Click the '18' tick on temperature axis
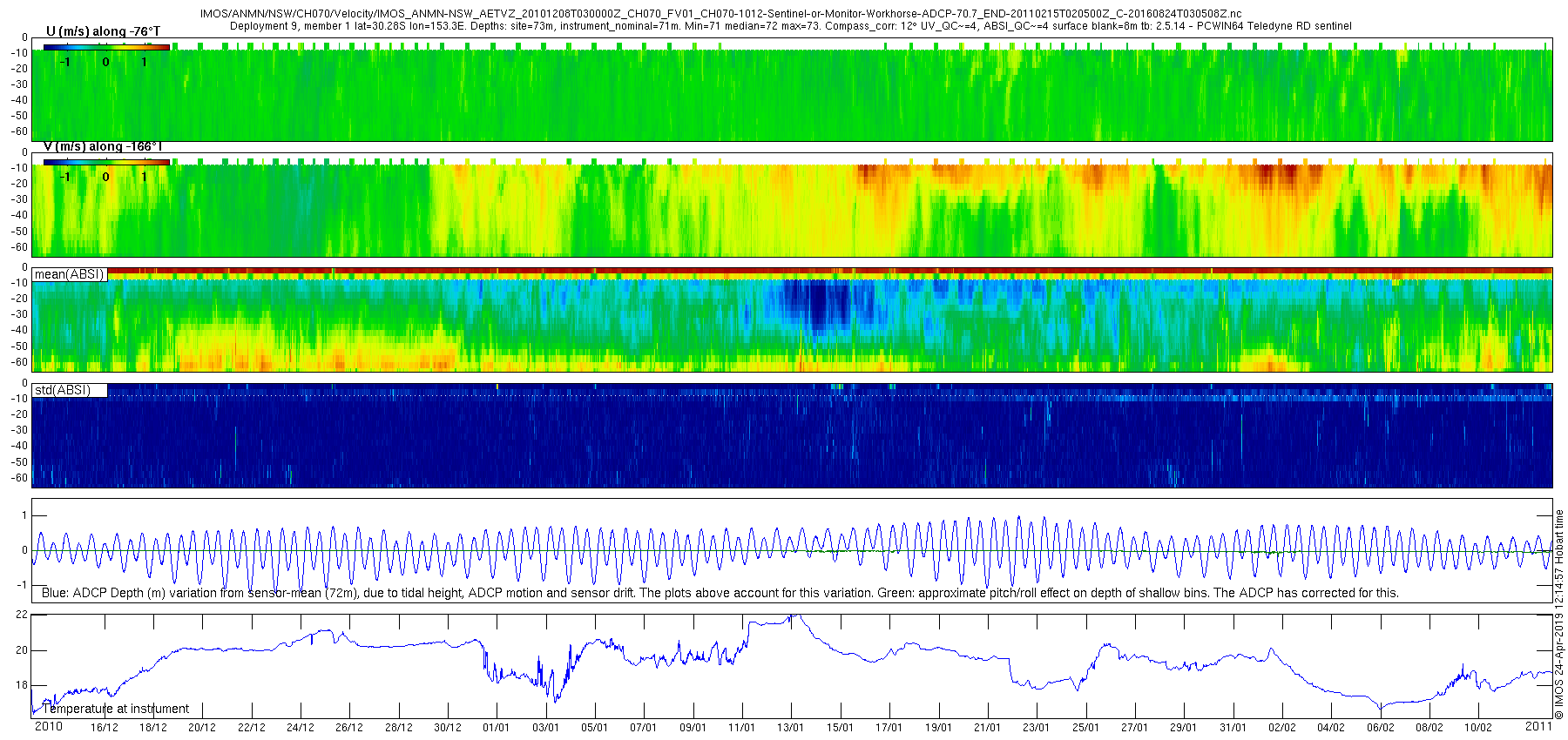Screen dimensions: 1568x740 22,685
